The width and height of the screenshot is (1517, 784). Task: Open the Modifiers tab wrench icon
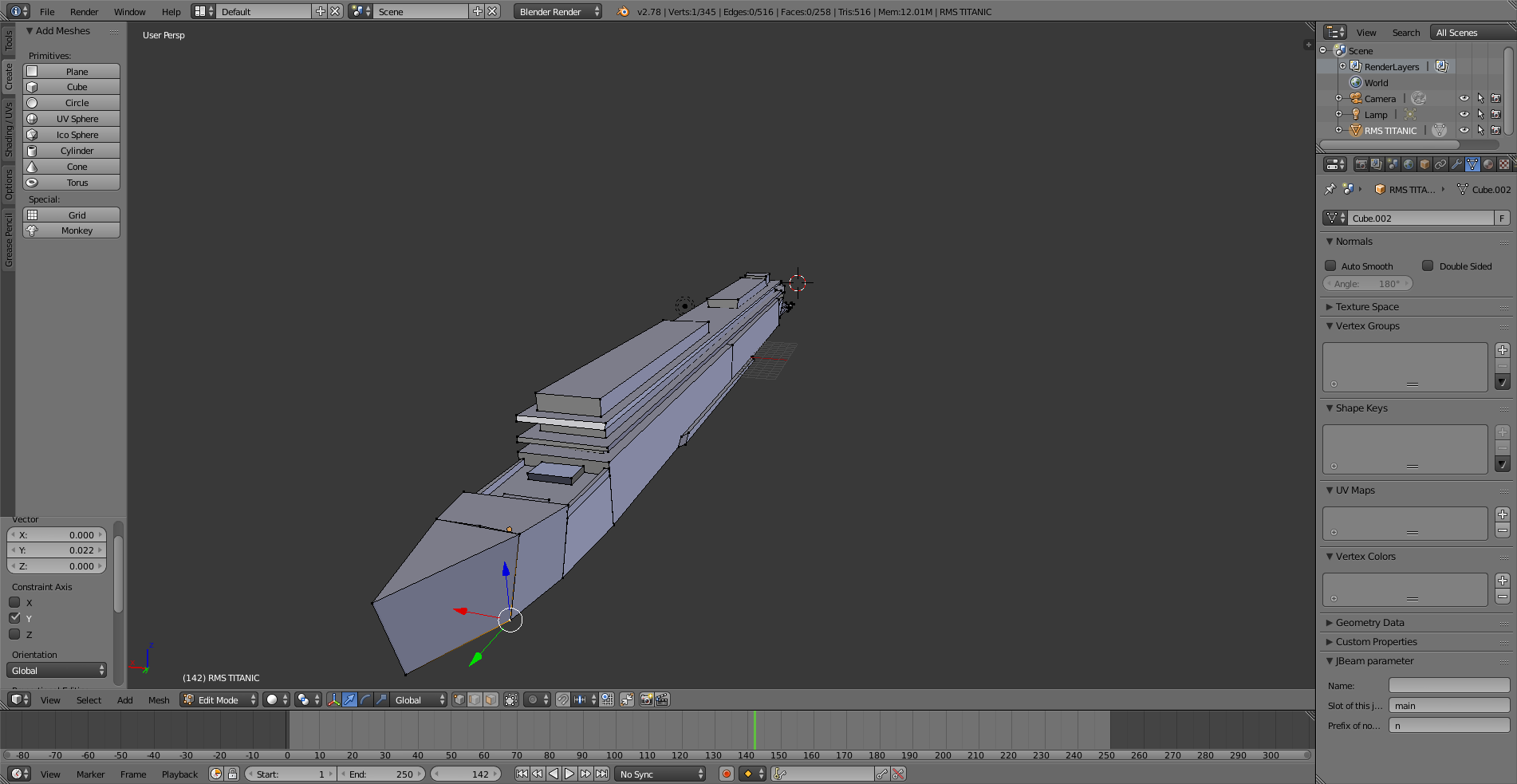(x=1456, y=164)
